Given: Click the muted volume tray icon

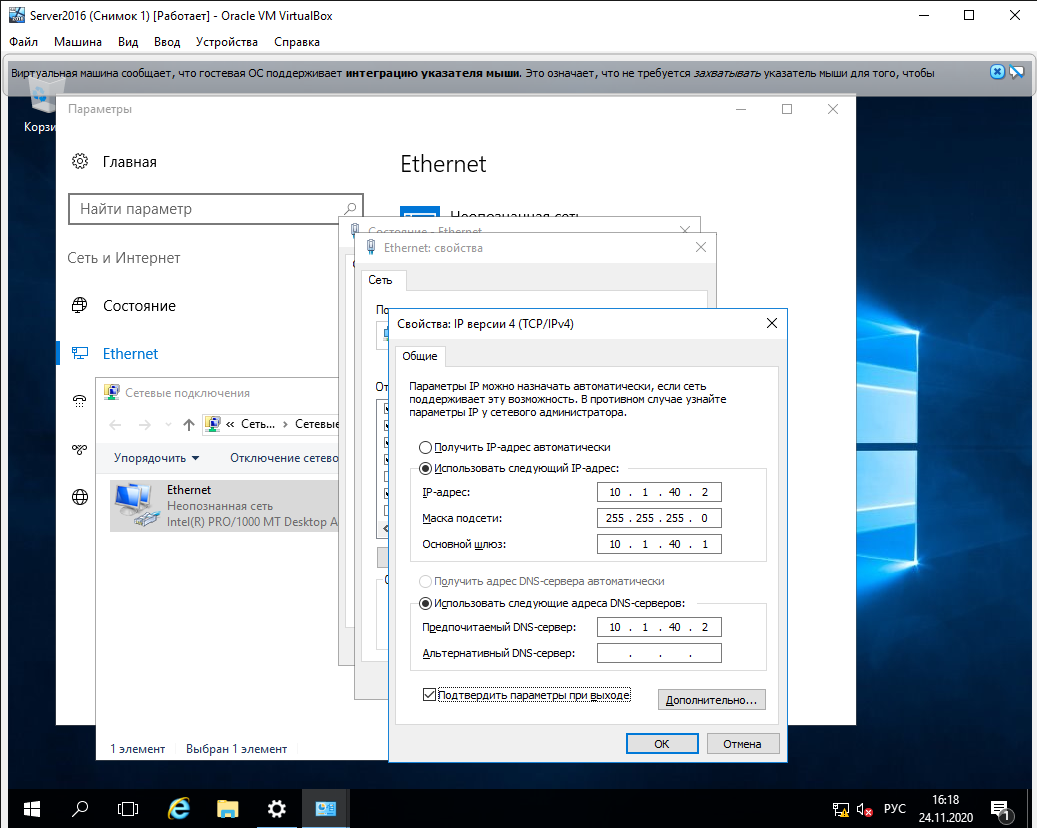Looking at the screenshot, I should pos(864,808).
